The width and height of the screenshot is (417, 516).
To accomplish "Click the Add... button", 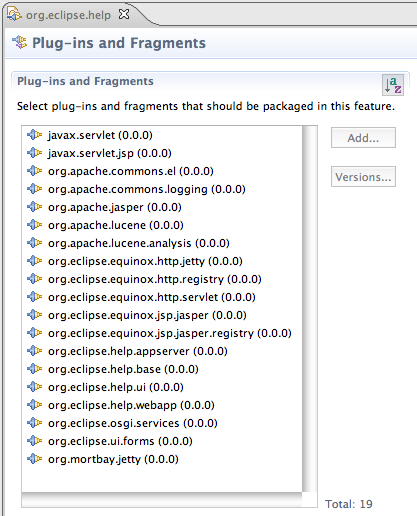I will click(x=363, y=137).
